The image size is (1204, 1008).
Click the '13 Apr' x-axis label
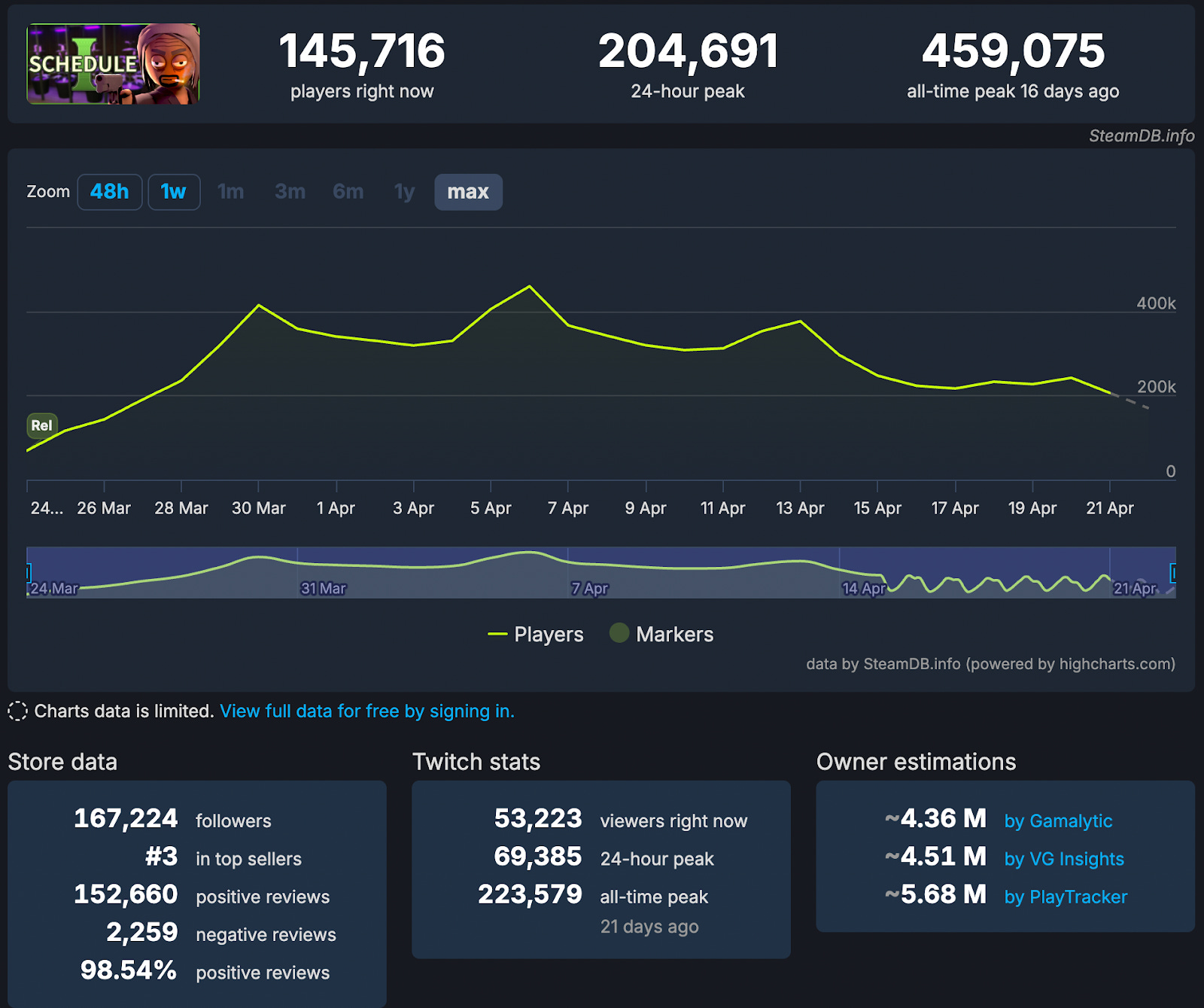[x=800, y=508]
